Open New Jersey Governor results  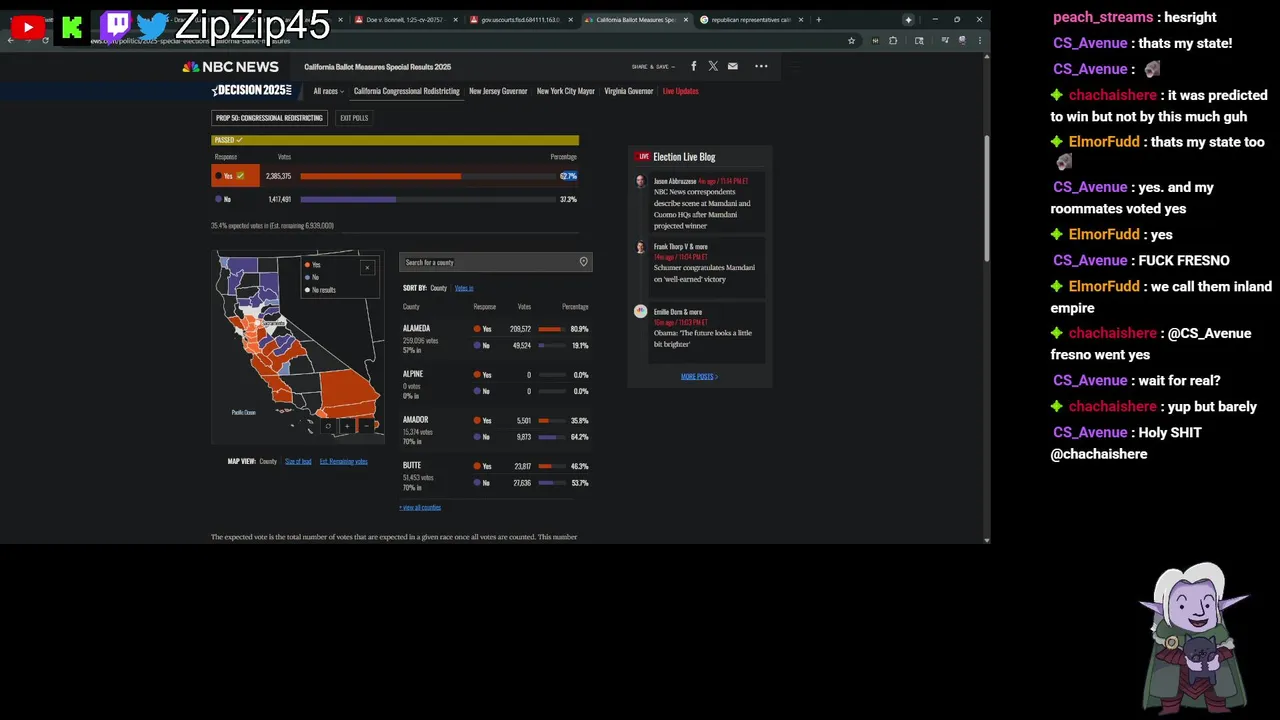click(498, 91)
